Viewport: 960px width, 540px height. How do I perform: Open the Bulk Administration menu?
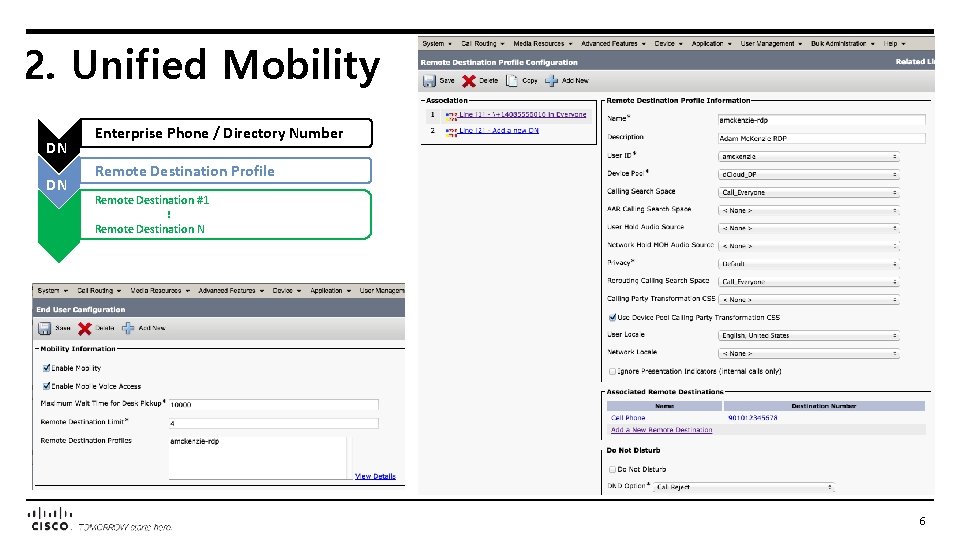click(x=842, y=44)
